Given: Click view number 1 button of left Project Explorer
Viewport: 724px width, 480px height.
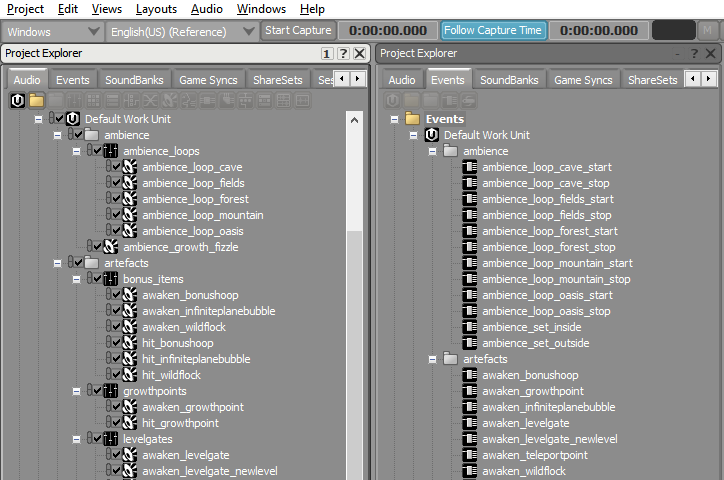Looking at the screenshot, I should [x=327, y=54].
